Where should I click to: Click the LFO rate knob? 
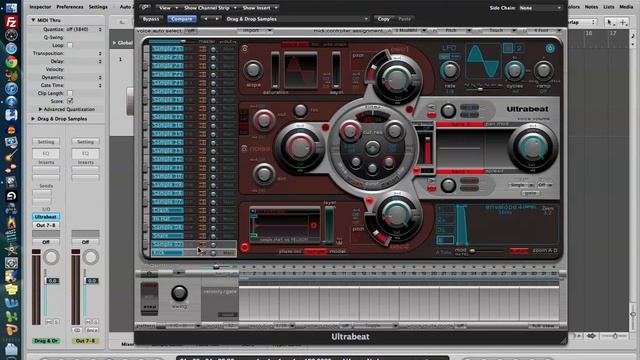pos(450,71)
